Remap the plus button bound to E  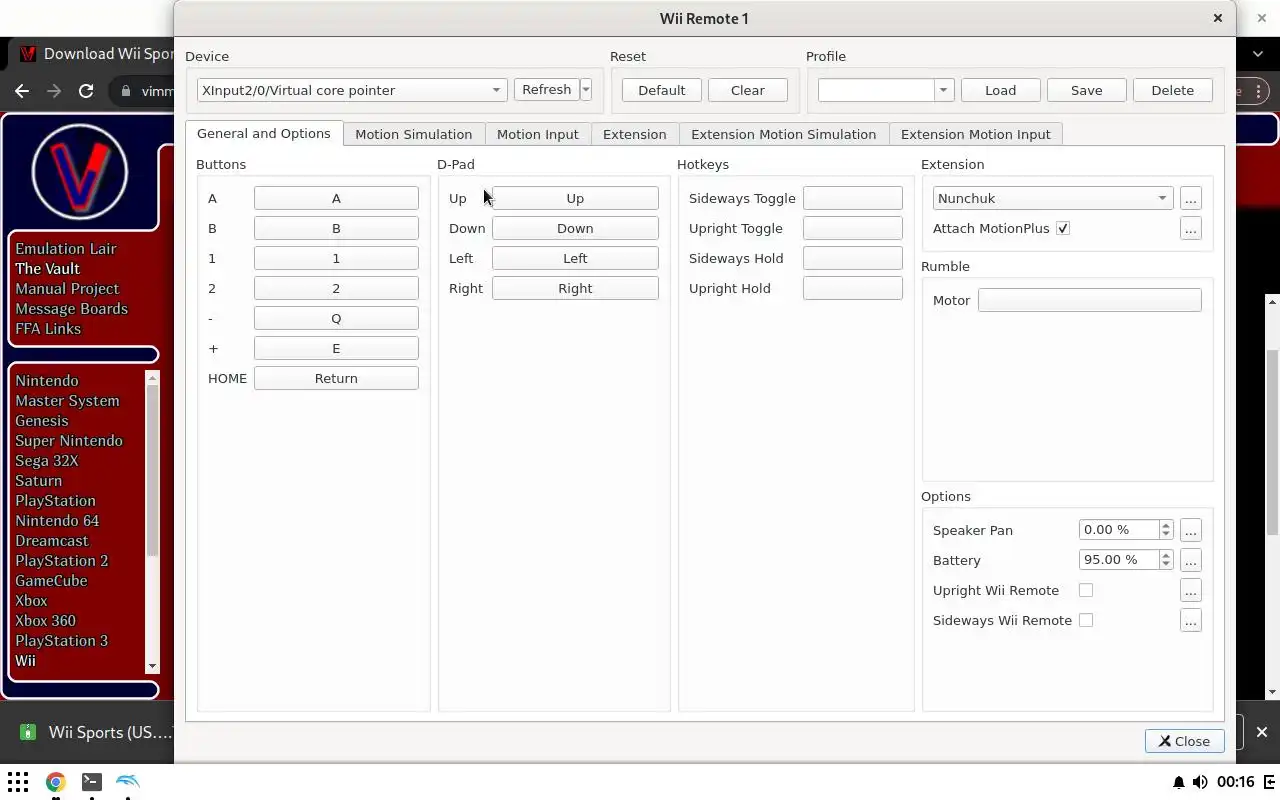coord(336,348)
